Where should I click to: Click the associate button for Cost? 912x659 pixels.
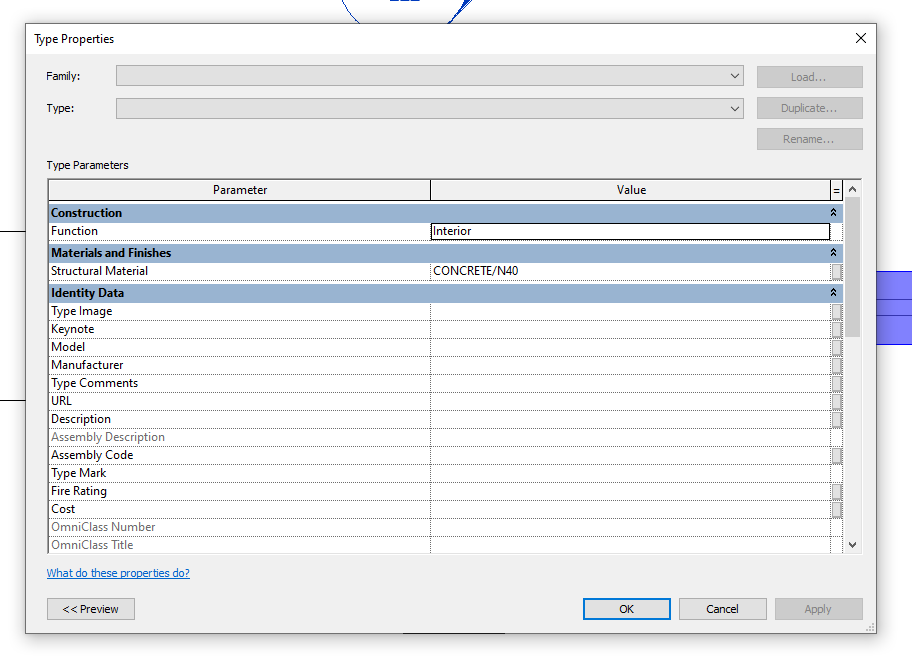pyautogui.click(x=836, y=510)
